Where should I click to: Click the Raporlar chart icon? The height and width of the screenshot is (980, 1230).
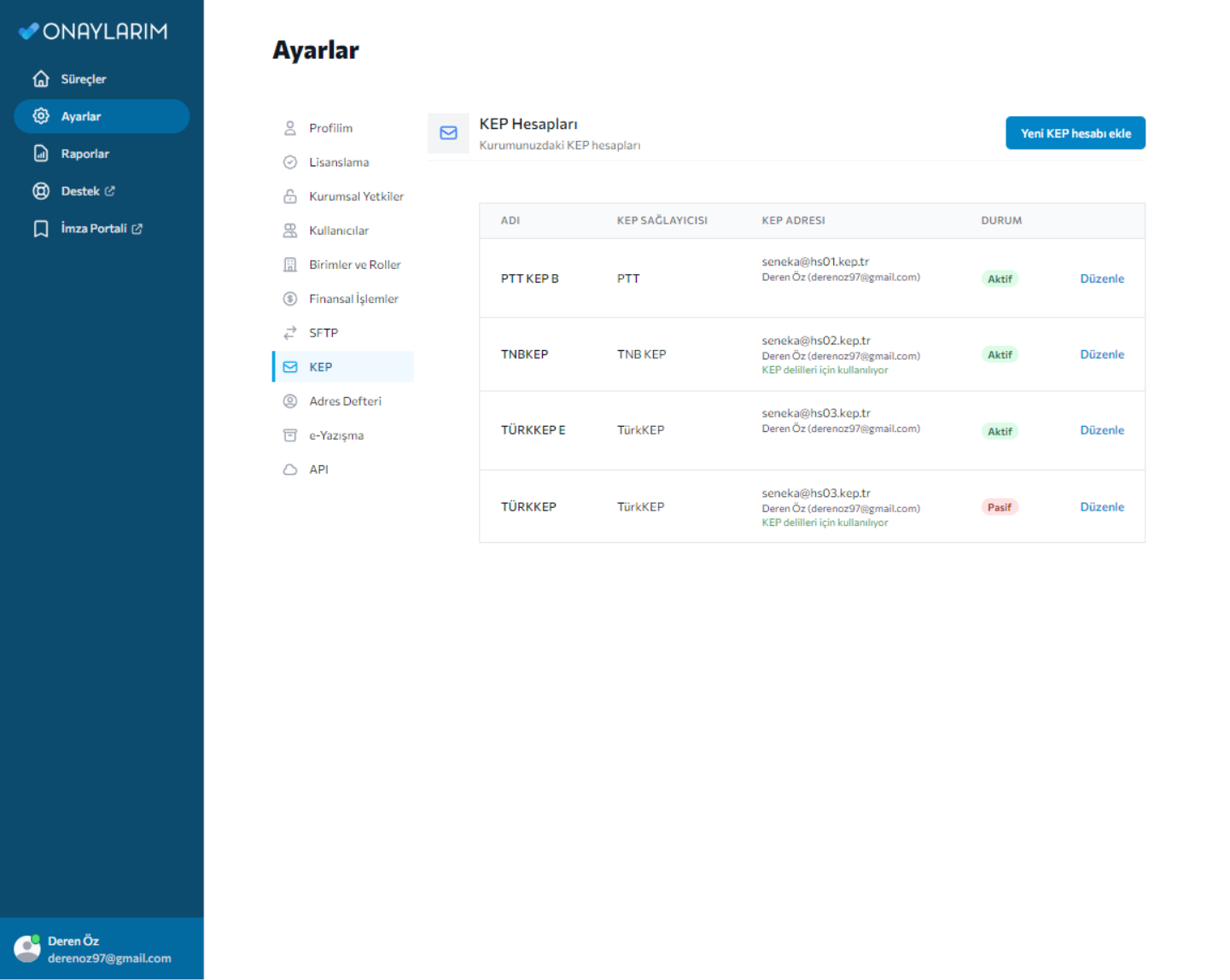coord(41,154)
